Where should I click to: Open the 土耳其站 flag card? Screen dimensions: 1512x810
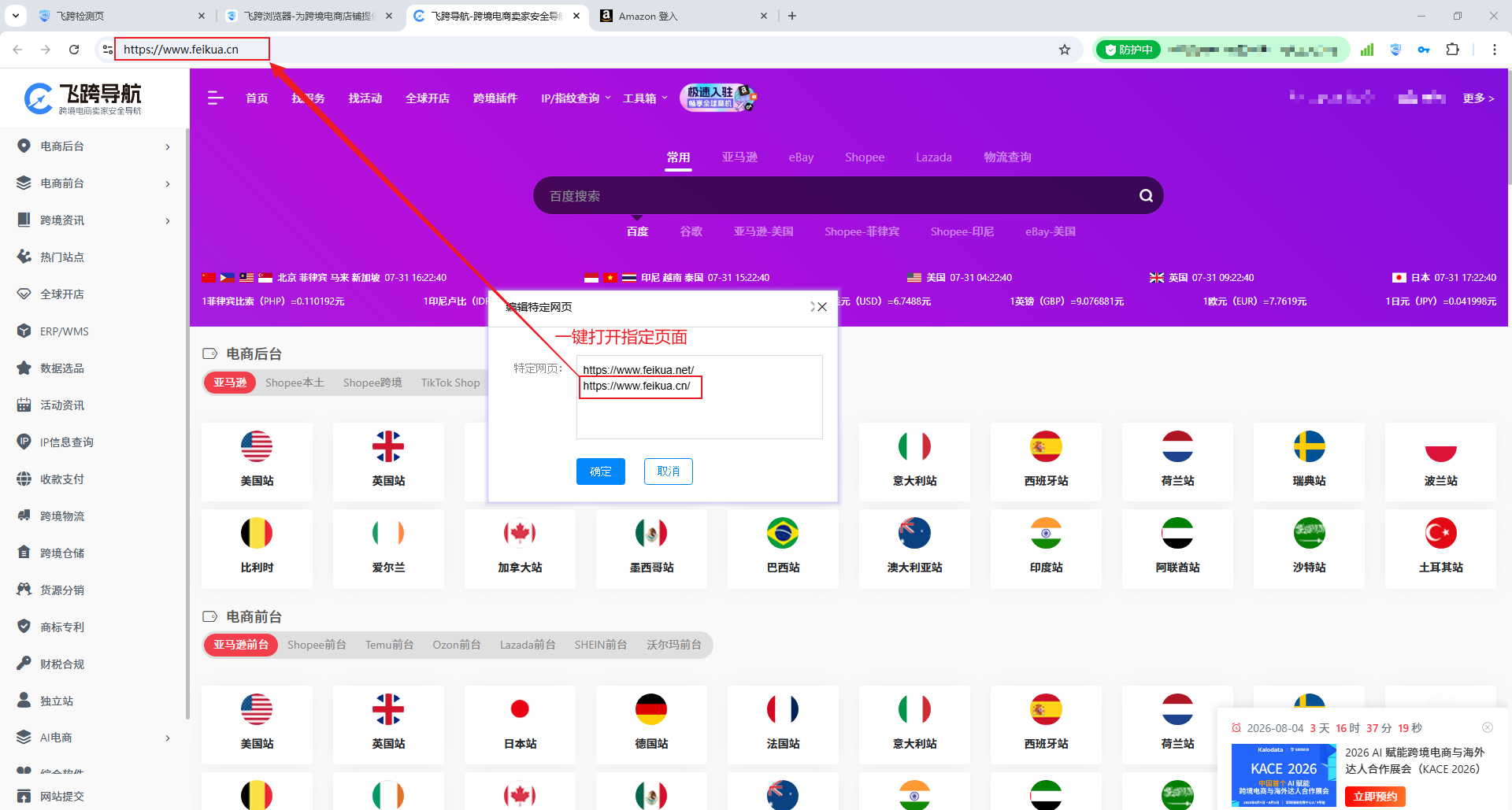tap(1440, 548)
